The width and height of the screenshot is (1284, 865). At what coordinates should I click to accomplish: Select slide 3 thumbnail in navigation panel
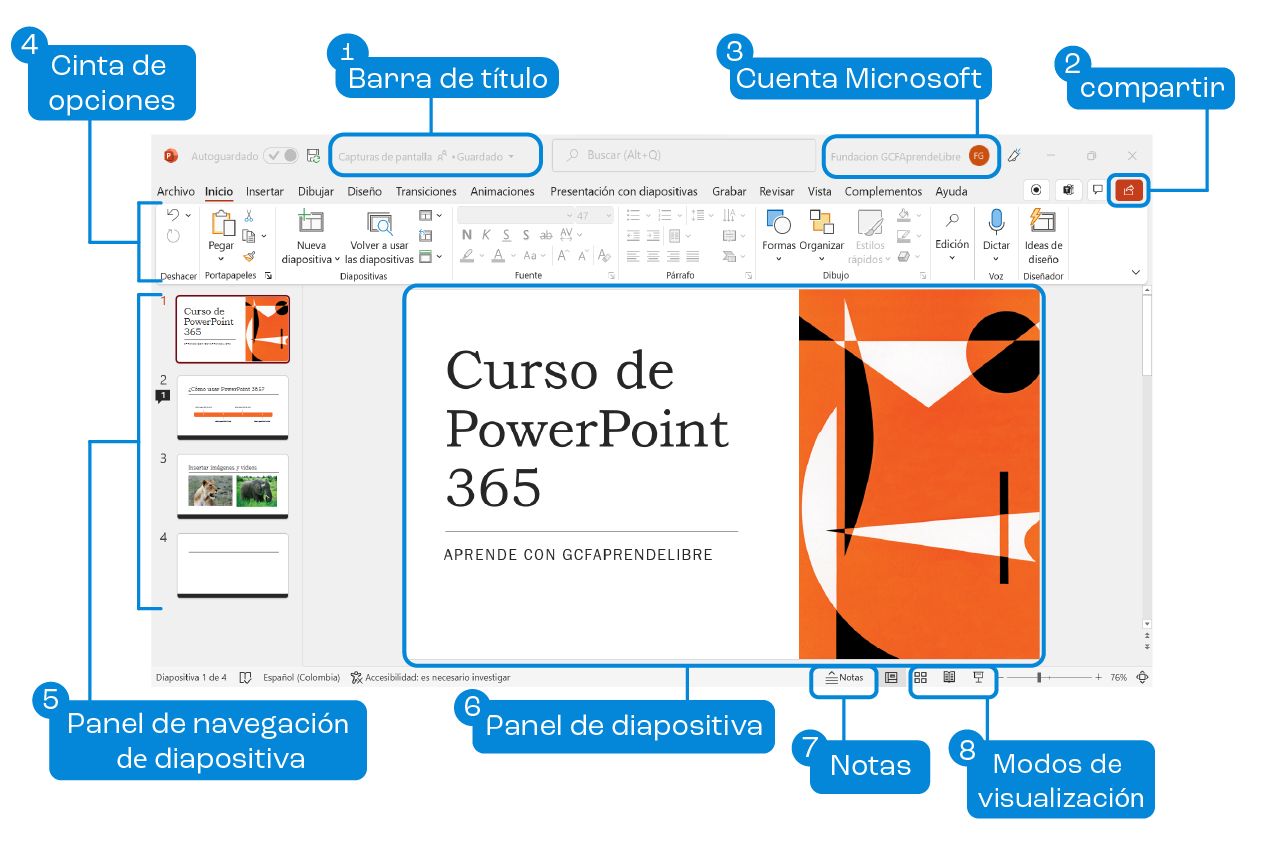[232, 486]
